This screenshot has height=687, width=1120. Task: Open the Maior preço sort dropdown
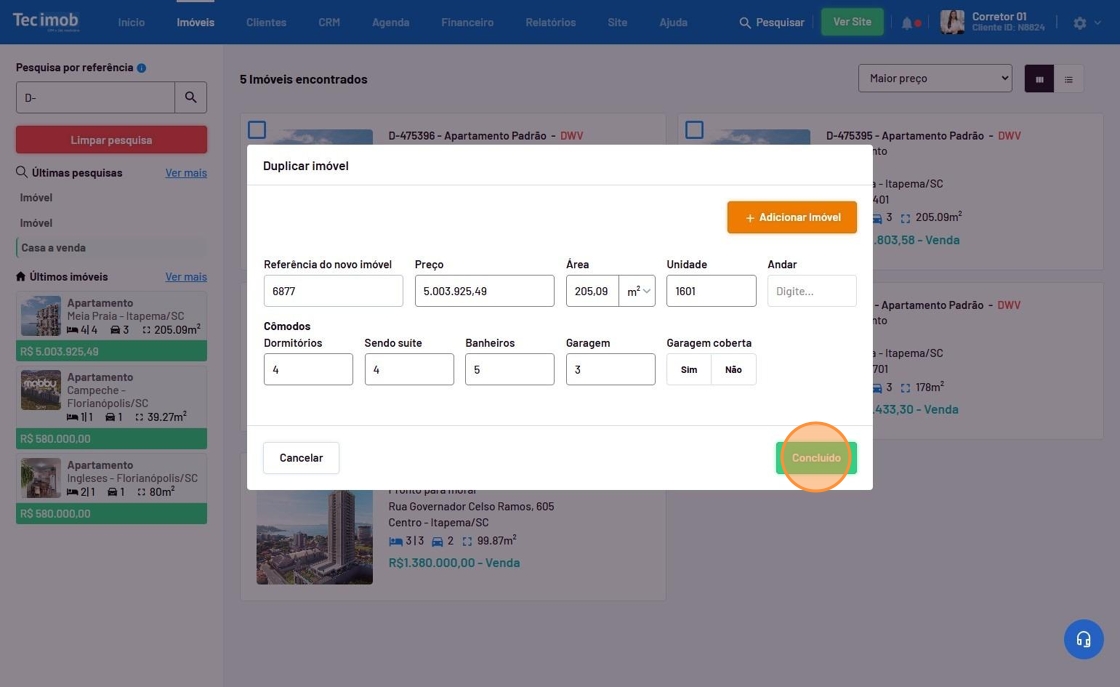pyautogui.click(x=935, y=78)
